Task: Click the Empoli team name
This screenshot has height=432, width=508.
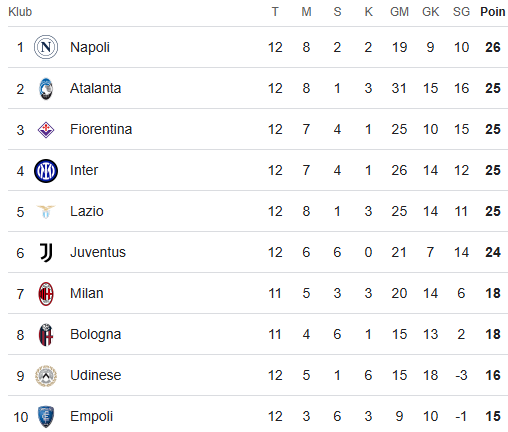Action: pos(91,416)
